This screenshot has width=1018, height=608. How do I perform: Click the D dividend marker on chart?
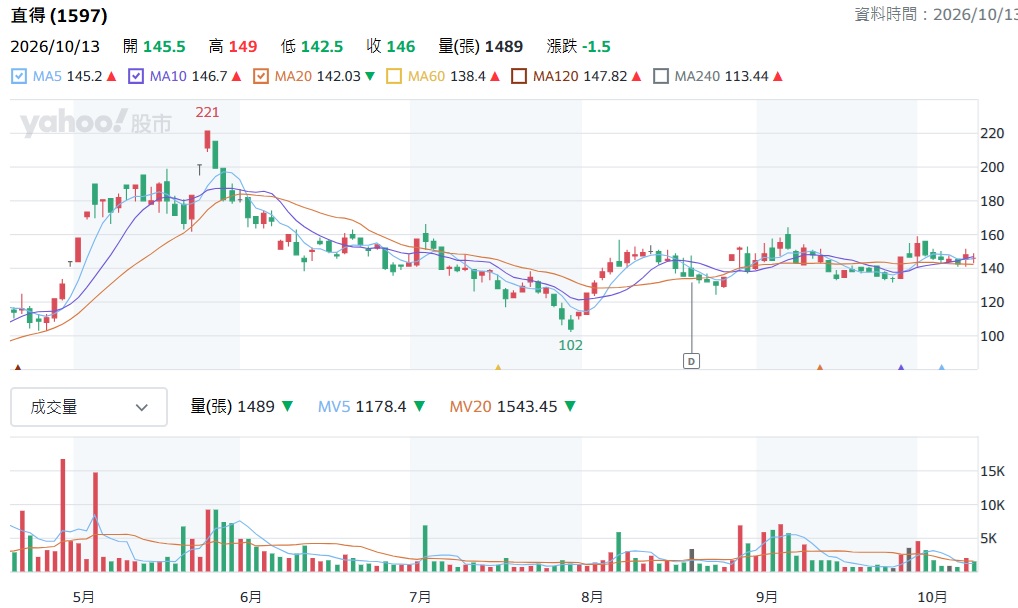click(691, 361)
